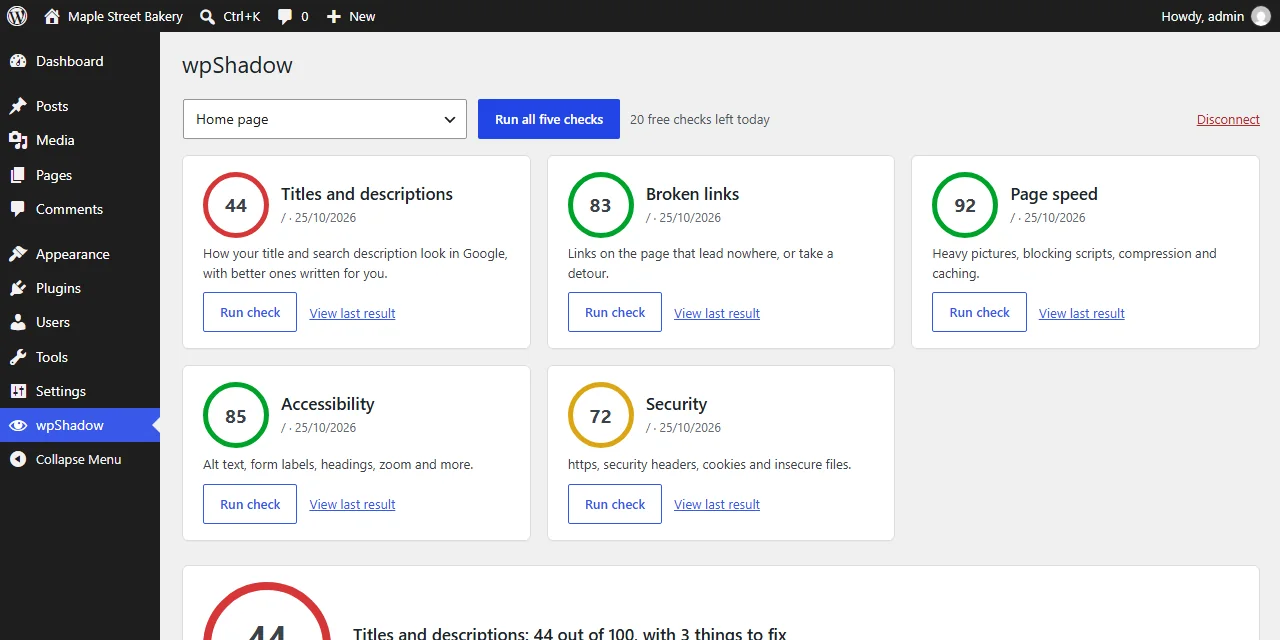Run check for Page speed
Image resolution: width=1280 pixels, height=640 pixels.
coord(979,312)
